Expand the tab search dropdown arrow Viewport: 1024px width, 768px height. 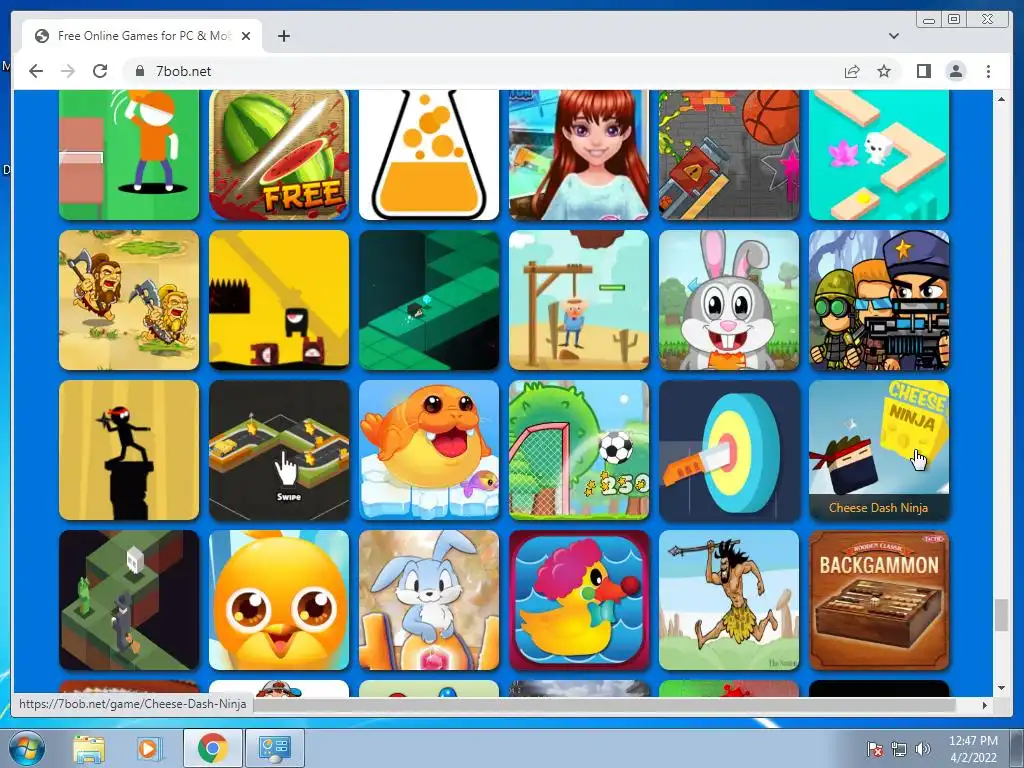tap(894, 36)
